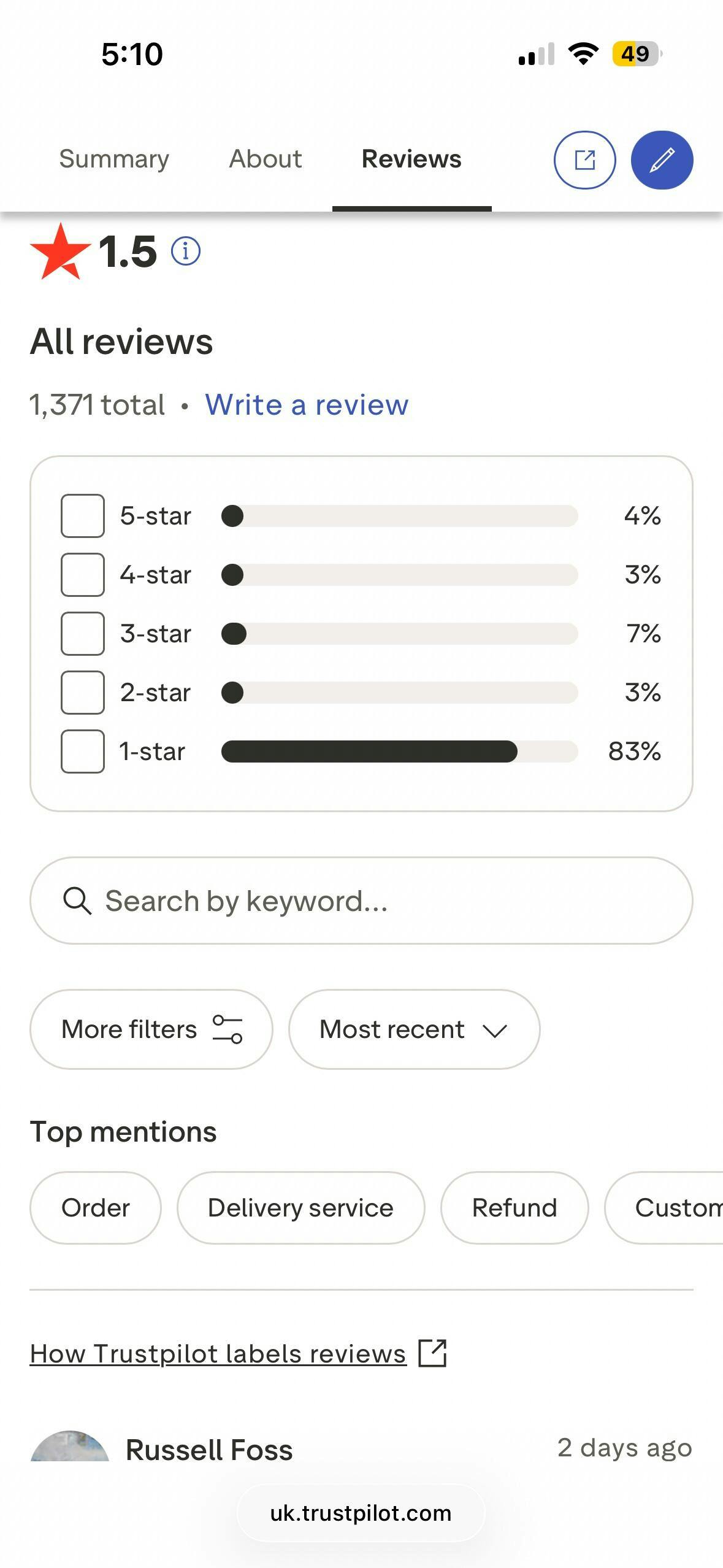The height and width of the screenshot is (1568, 723).
Task: Tap the magnifier icon in keyword search
Action: pos(77,901)
